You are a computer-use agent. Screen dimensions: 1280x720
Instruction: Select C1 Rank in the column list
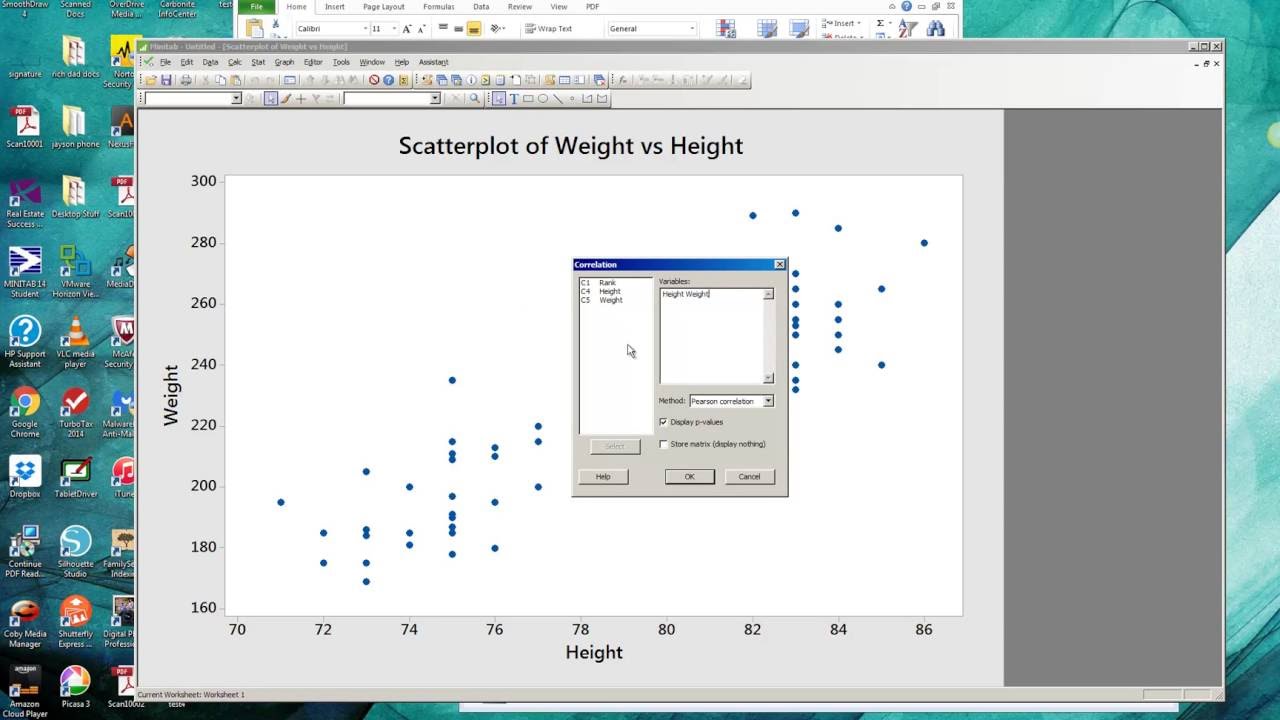[x=599, y=283]
